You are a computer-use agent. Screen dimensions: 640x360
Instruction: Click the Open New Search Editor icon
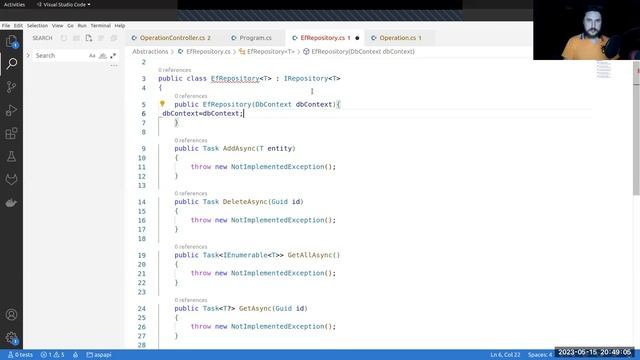(x=89, y=38)
